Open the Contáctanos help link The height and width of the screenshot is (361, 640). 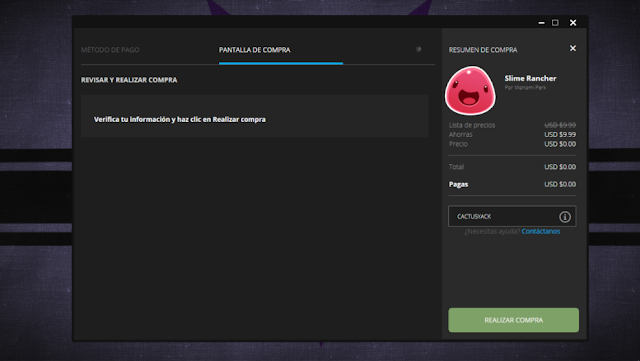(540, 231)
